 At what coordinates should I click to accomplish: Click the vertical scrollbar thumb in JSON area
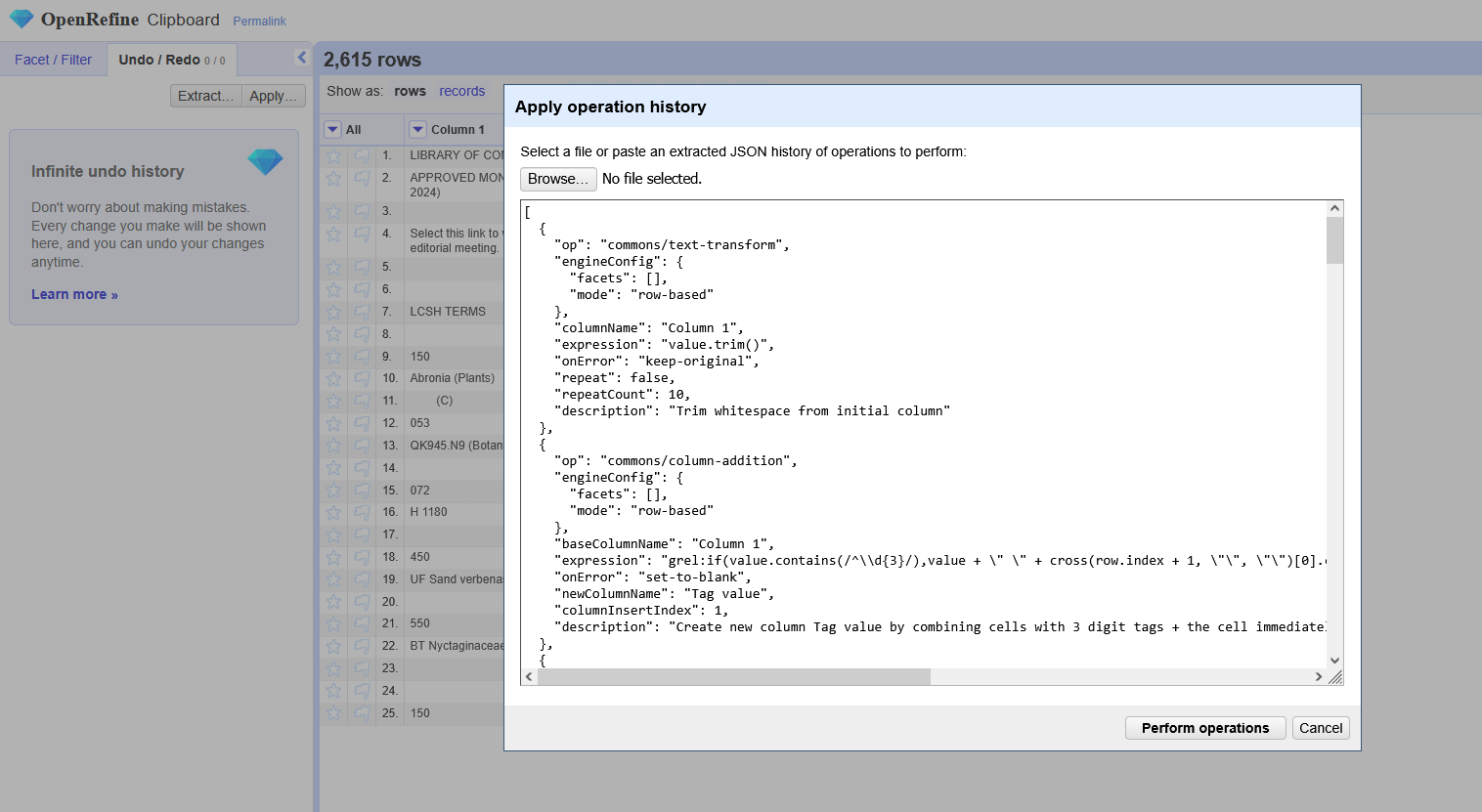click(1334, 240)
